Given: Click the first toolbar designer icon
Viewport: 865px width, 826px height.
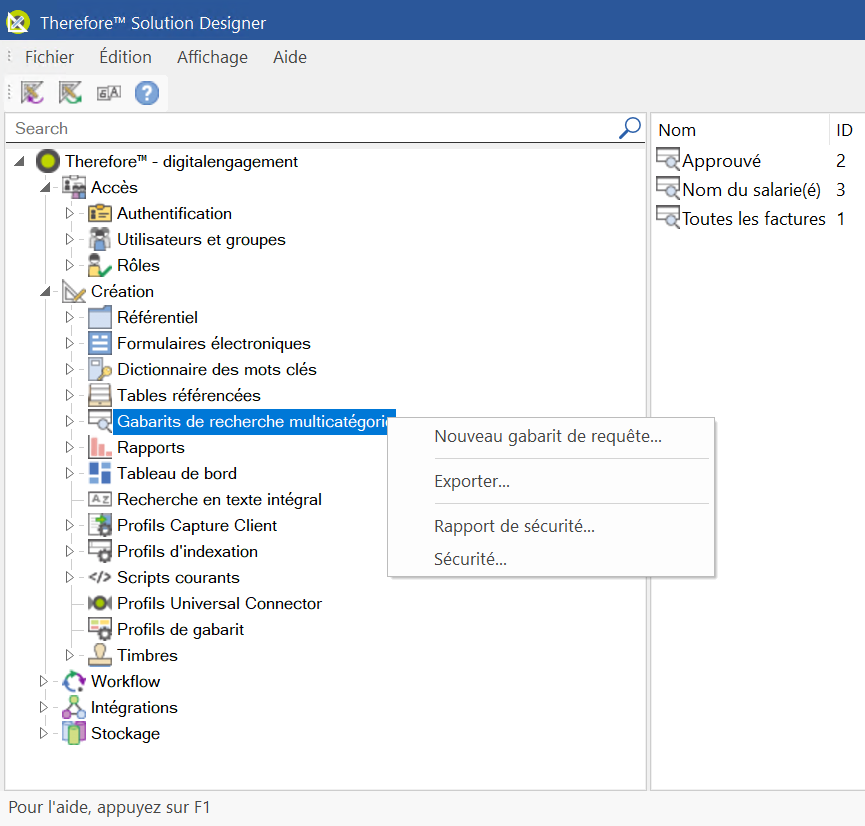Looking at the screenshot, I should [x=32, y=93].
